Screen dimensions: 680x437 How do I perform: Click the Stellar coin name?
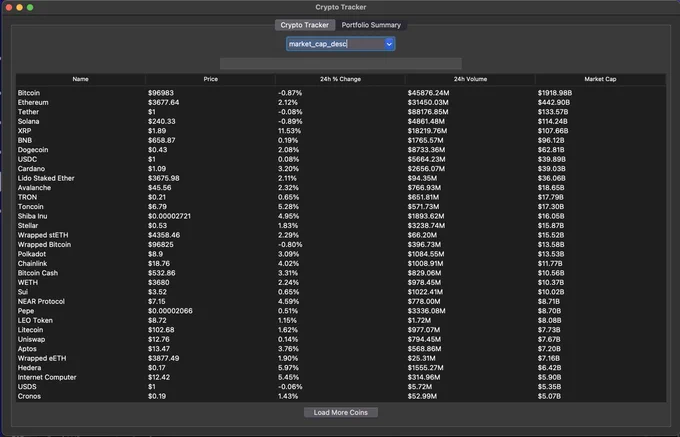(x=28, y=226)
